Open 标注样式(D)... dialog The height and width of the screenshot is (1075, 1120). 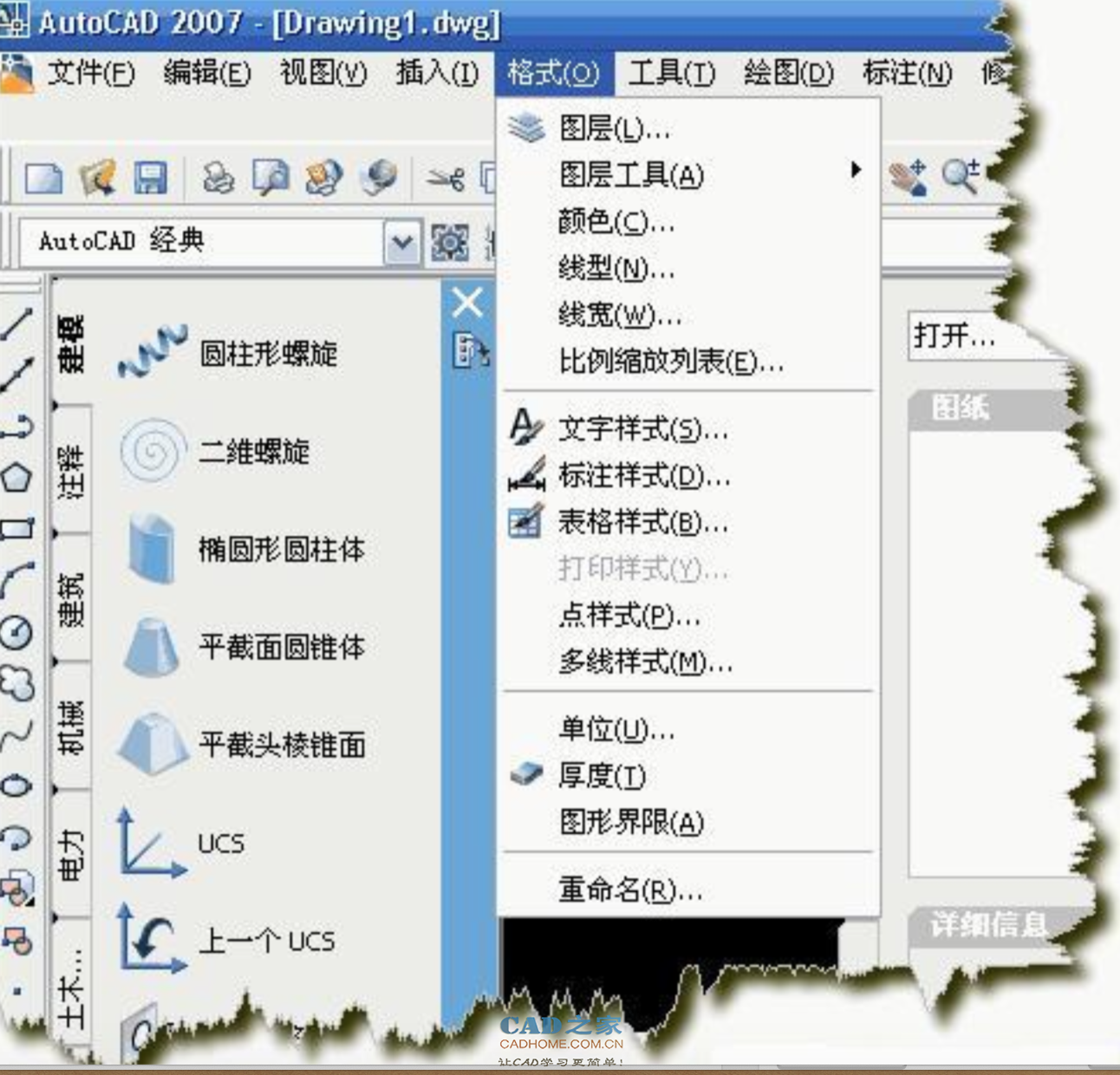click(x=689, y=476)
